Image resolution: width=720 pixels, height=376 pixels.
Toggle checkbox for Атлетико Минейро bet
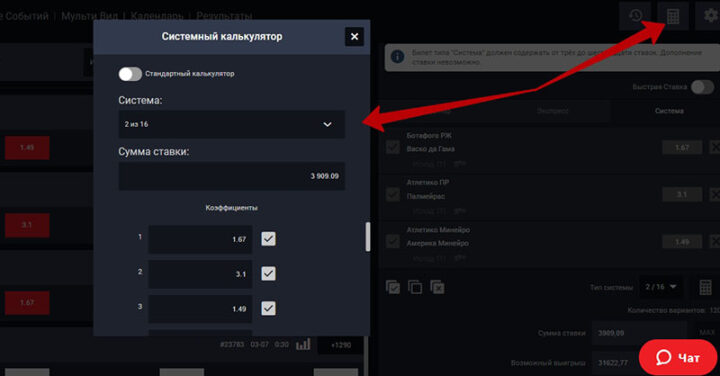coord(393,241)
